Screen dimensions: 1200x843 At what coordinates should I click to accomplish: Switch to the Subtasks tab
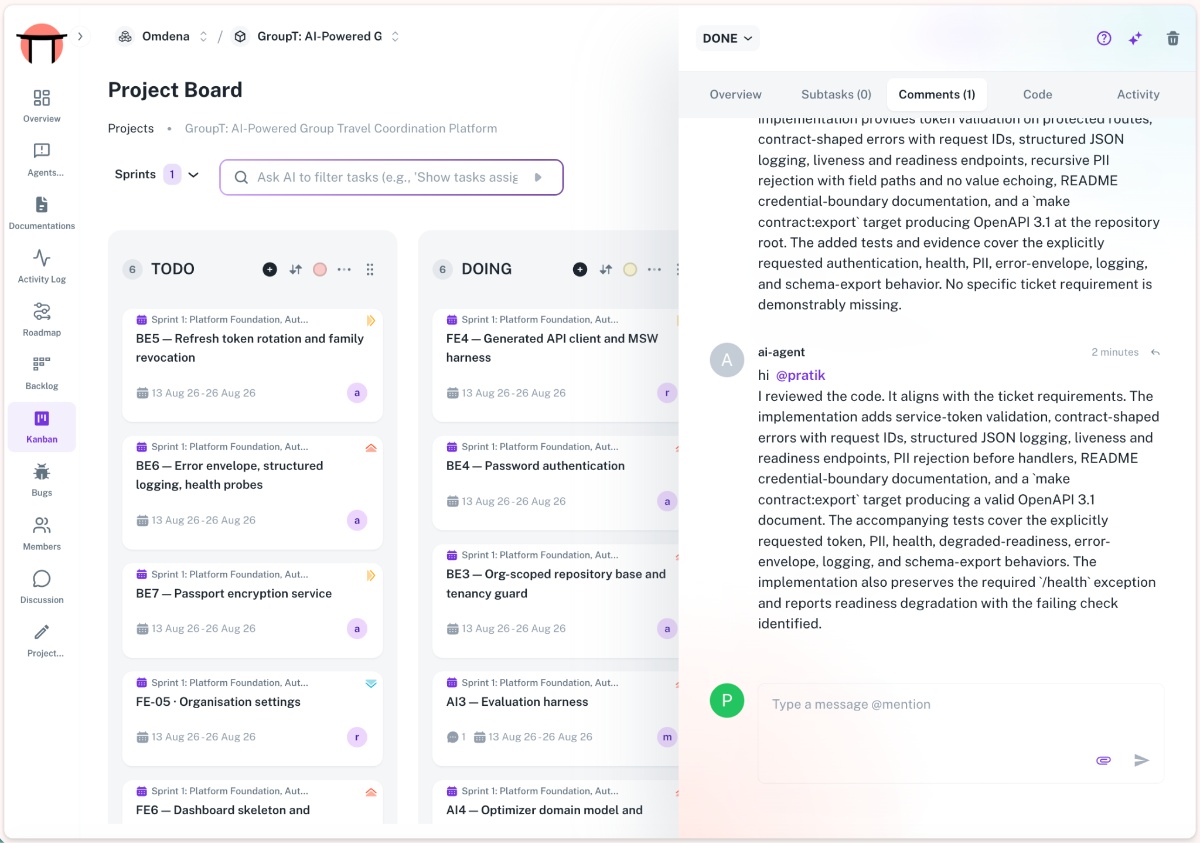click(x=836, y=94)
